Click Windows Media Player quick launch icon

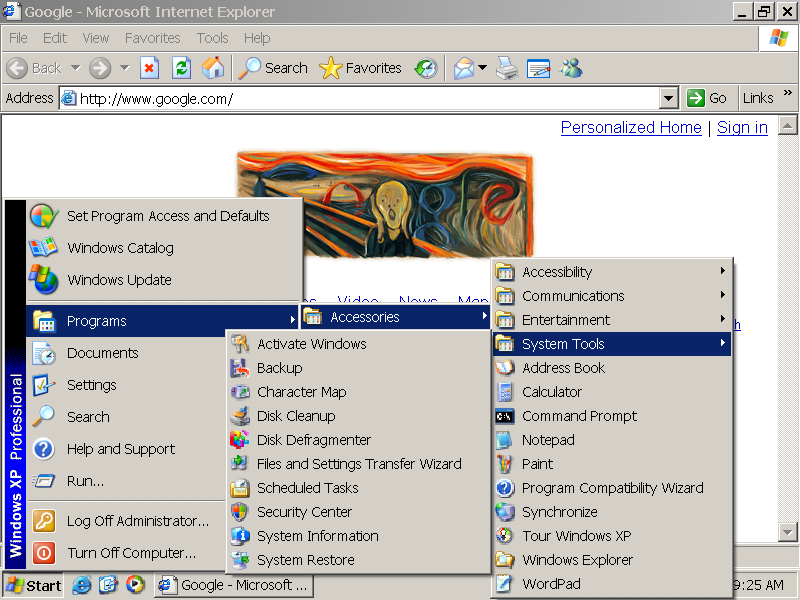tap(135, 585)
